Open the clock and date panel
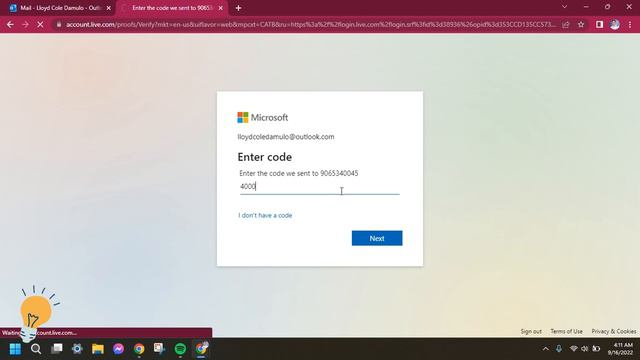This screenshot has width=640, height=360. click(x=620, y=349)
